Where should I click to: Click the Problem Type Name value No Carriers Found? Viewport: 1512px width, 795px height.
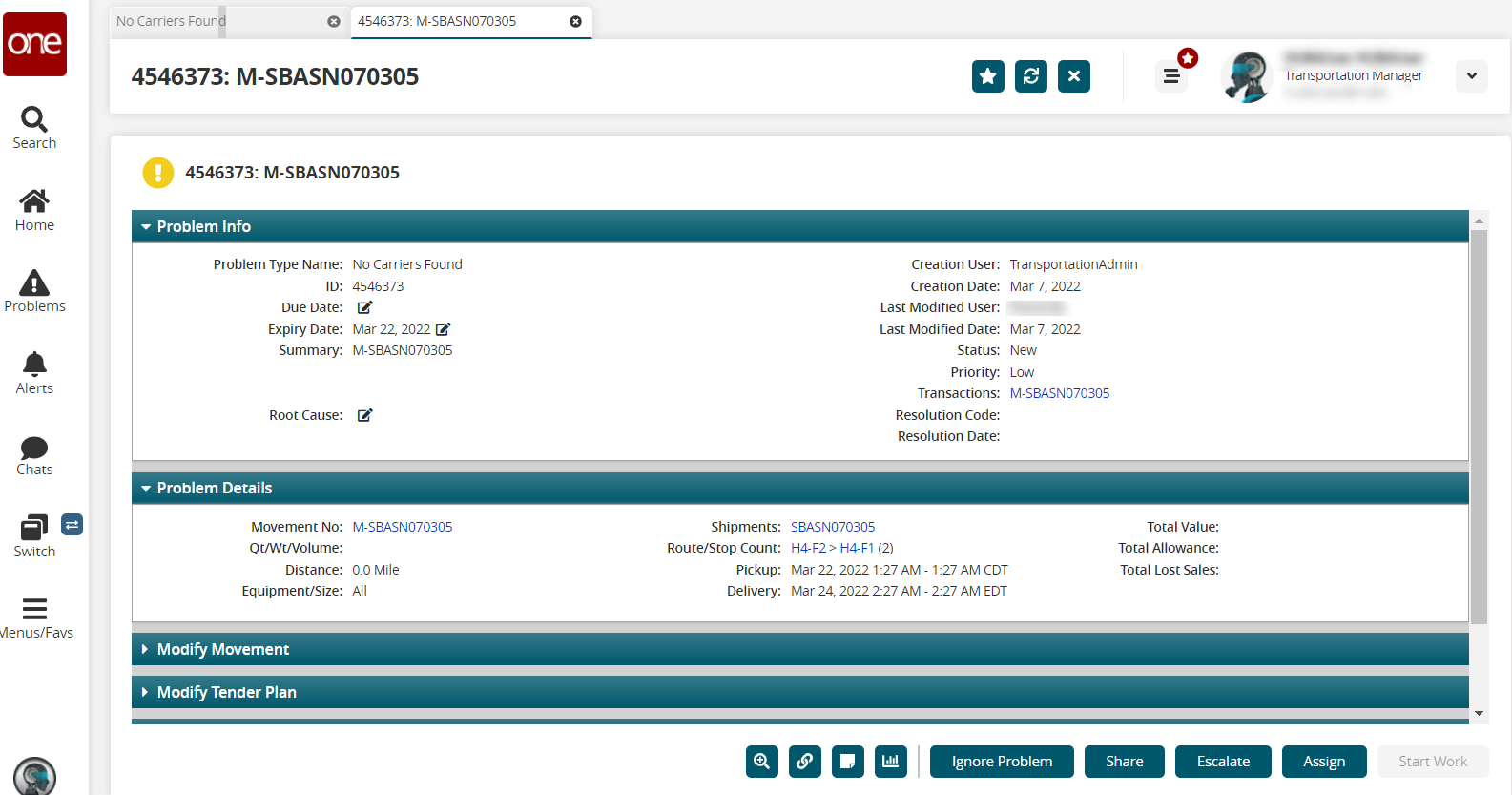point(407,264)
